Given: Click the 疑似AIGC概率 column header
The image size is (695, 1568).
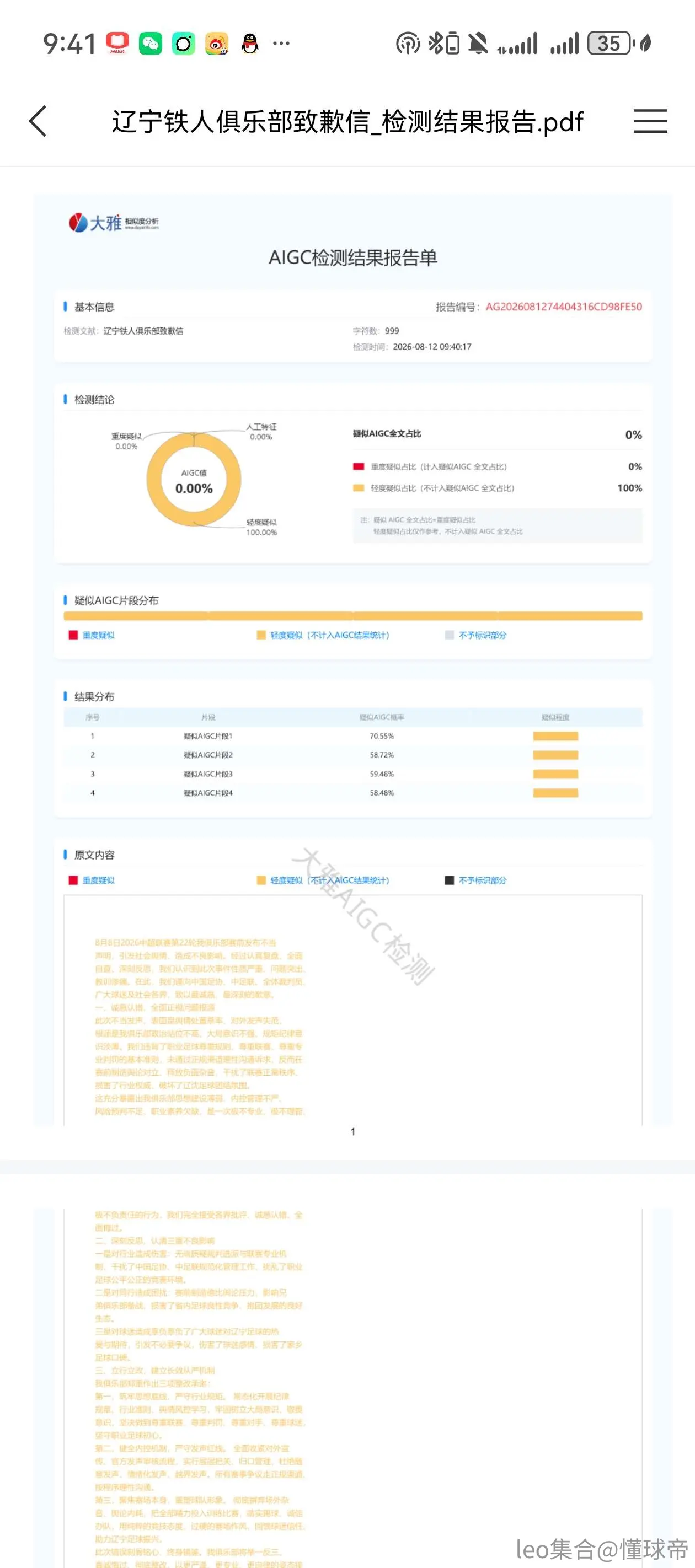Looking at the screenshot, I should pos(381,717).
